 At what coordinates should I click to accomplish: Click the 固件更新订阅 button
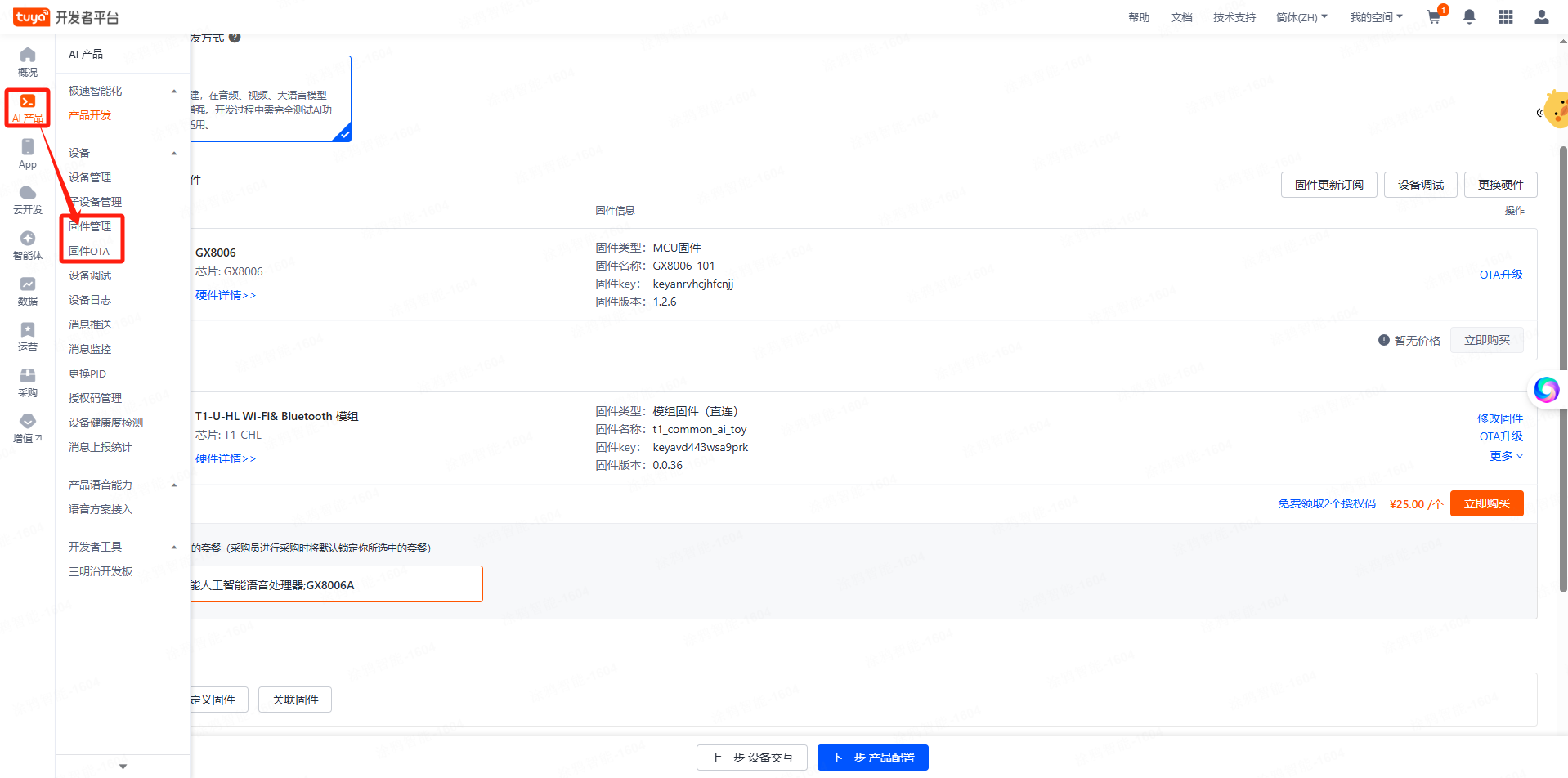click(x=1329, y=185)
